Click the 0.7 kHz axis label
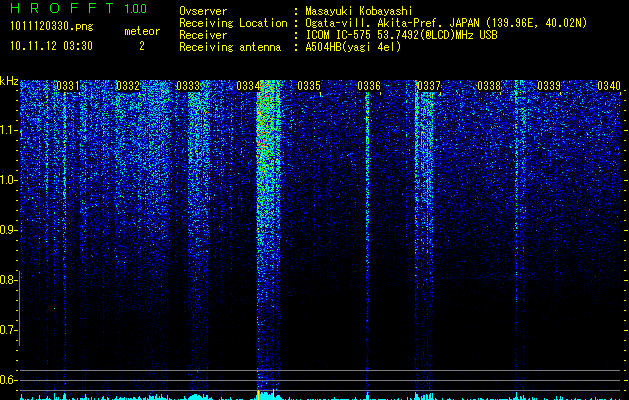 pyautogui.click(x=9, y=330)
